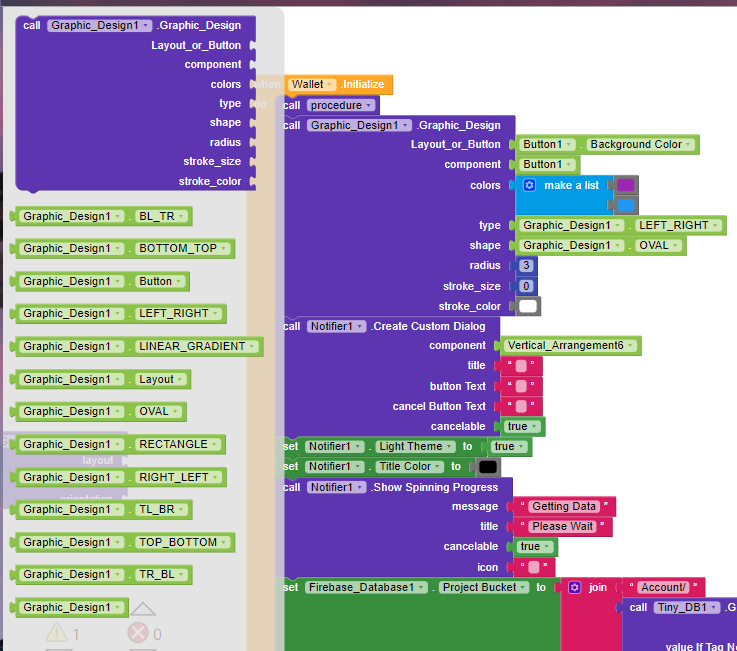Click the radius number field showing 3
Image resolution: width=737 pixels, height=651 pixels.
[526, 266]
